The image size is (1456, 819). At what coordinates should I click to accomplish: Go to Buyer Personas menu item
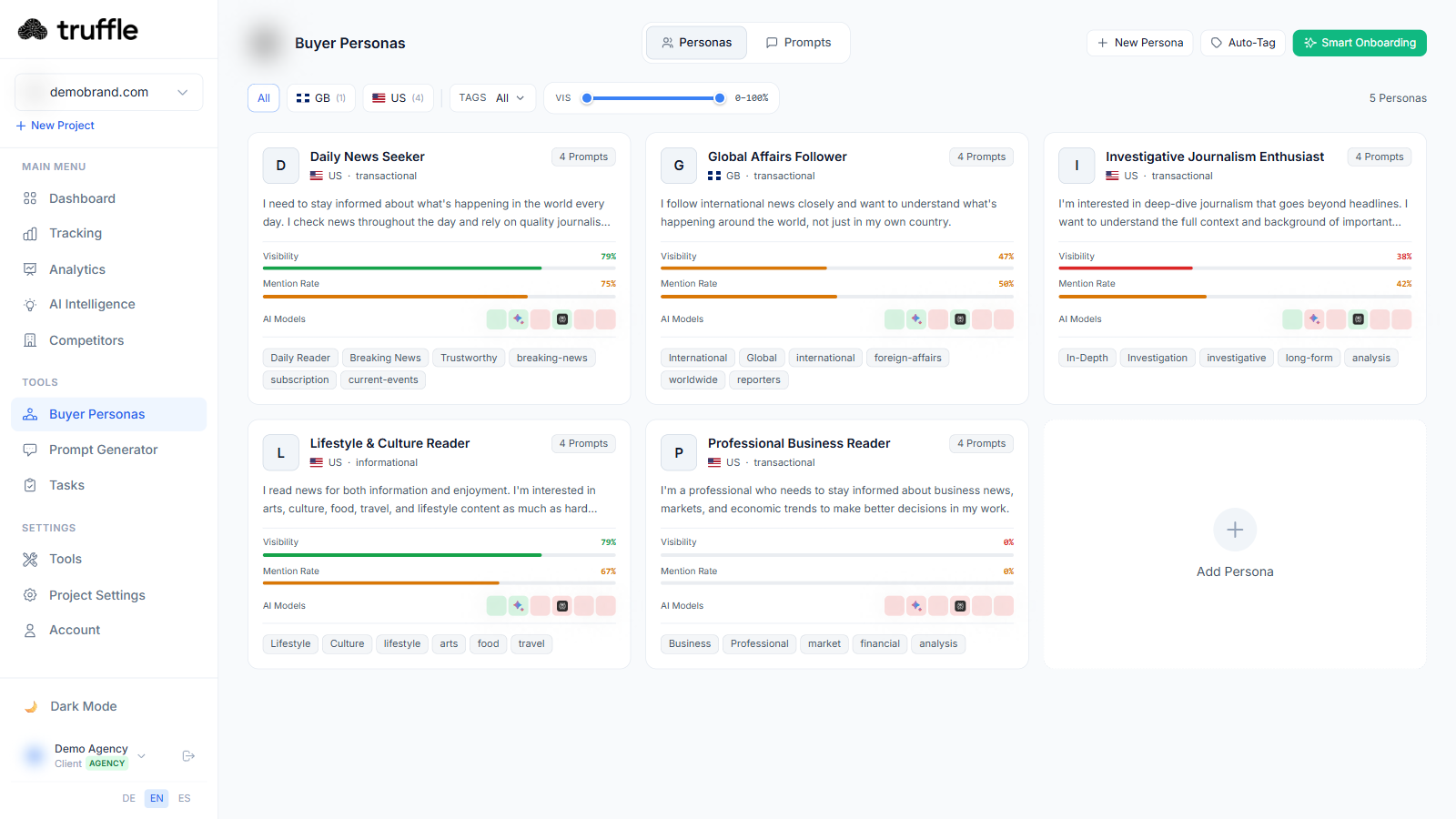point(109,414)
